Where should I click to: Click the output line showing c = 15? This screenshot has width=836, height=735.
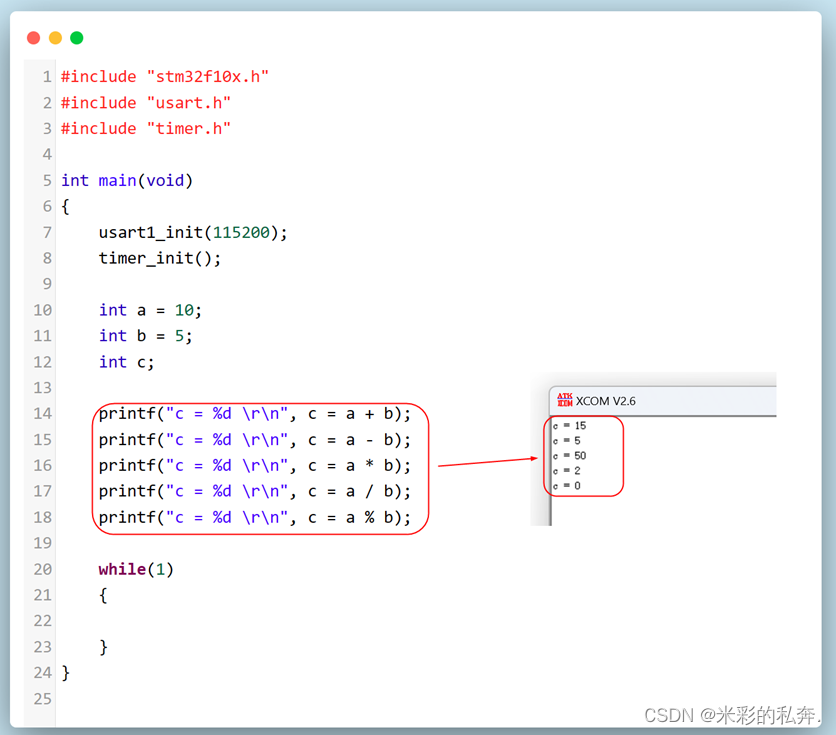click(x=566, y=425)
